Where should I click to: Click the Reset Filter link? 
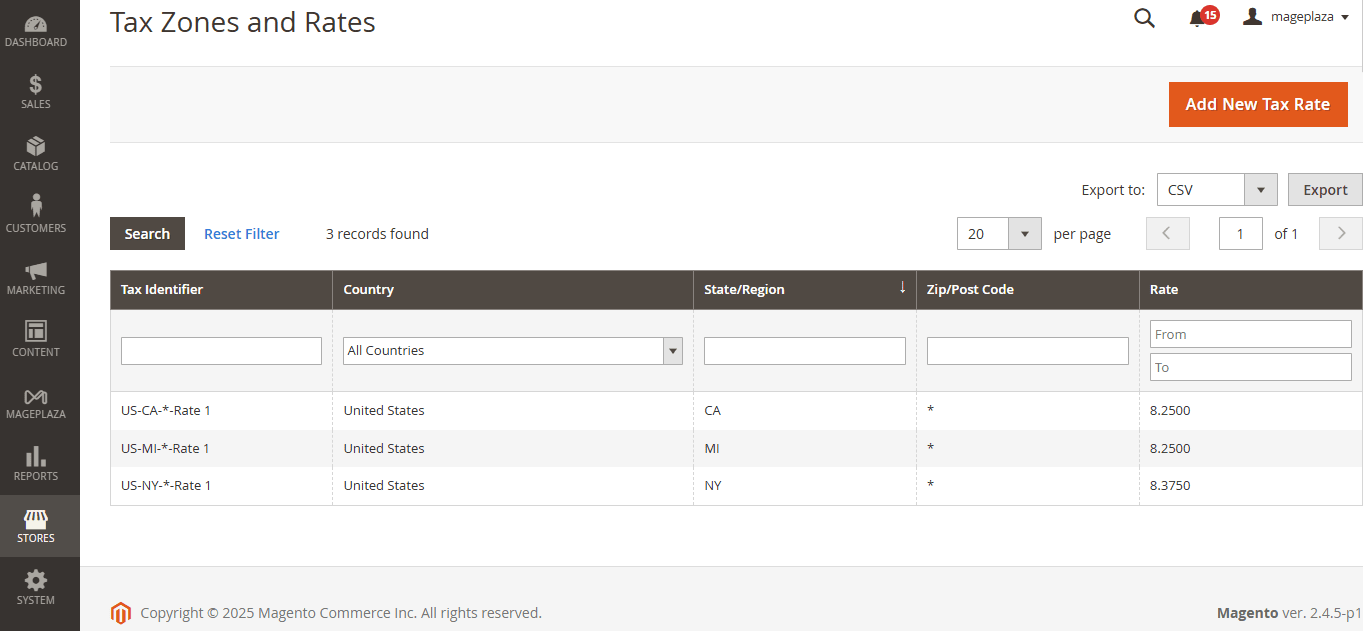241,234
